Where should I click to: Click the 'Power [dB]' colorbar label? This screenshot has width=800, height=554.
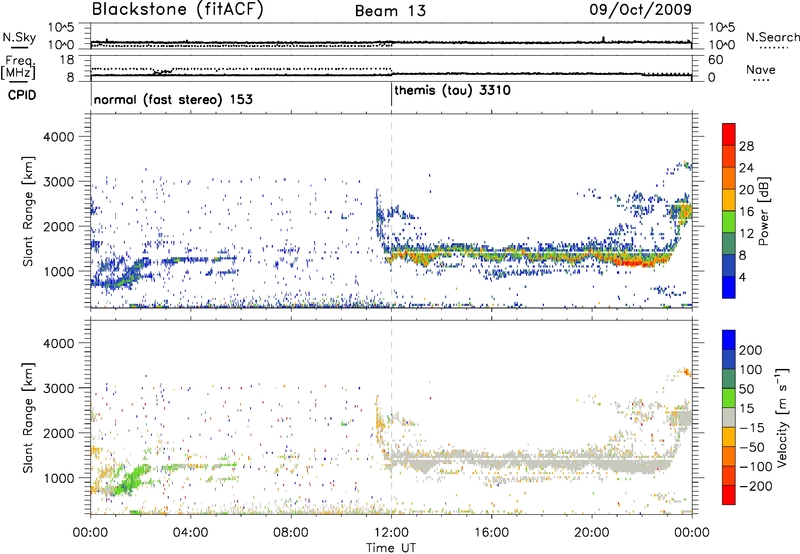tap(764, 211)
